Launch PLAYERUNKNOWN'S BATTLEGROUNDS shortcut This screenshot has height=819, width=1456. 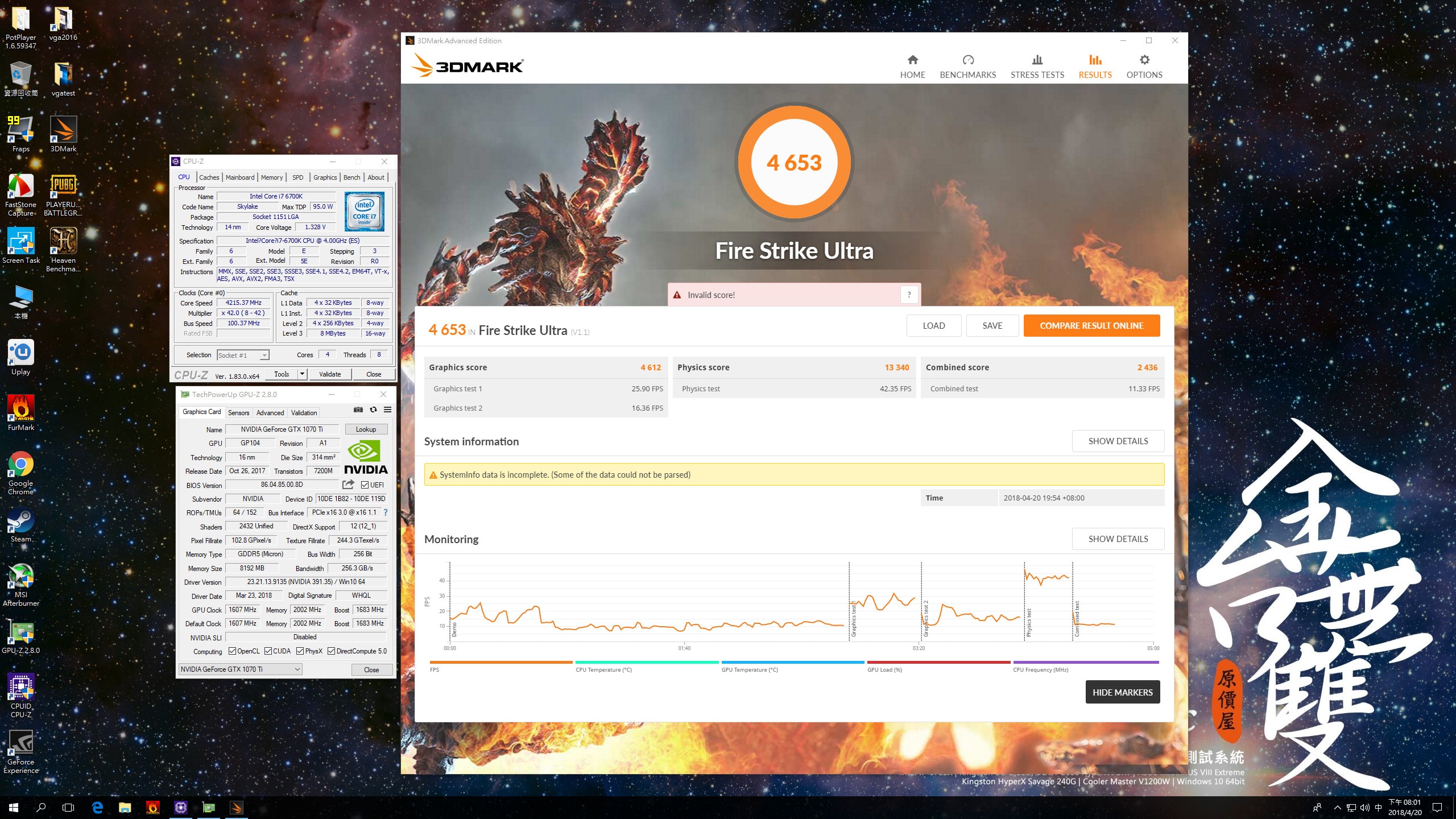(63, 195)
